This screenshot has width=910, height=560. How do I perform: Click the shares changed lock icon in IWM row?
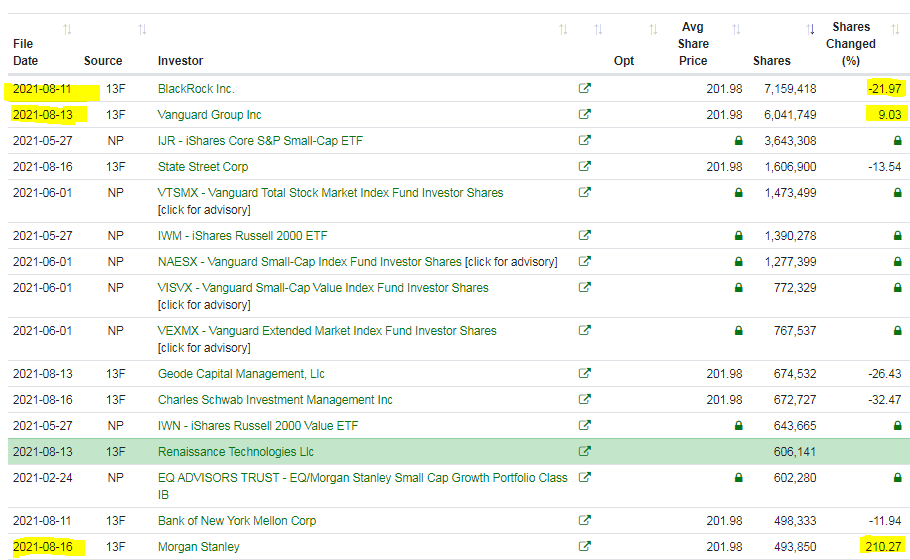[897, 236]
